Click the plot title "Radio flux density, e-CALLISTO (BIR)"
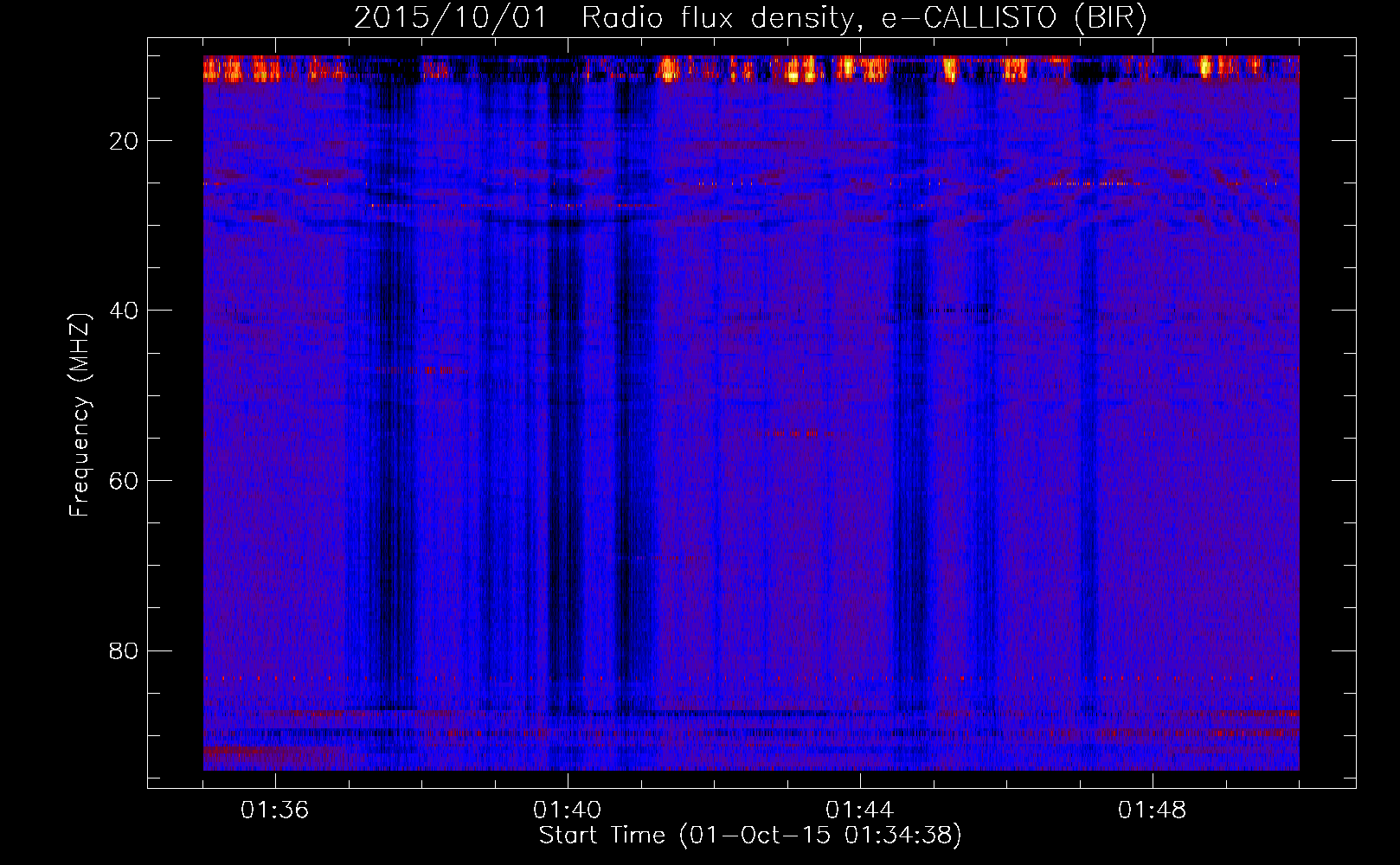Screen dimensions: 1400x865 tap(864, 17)
